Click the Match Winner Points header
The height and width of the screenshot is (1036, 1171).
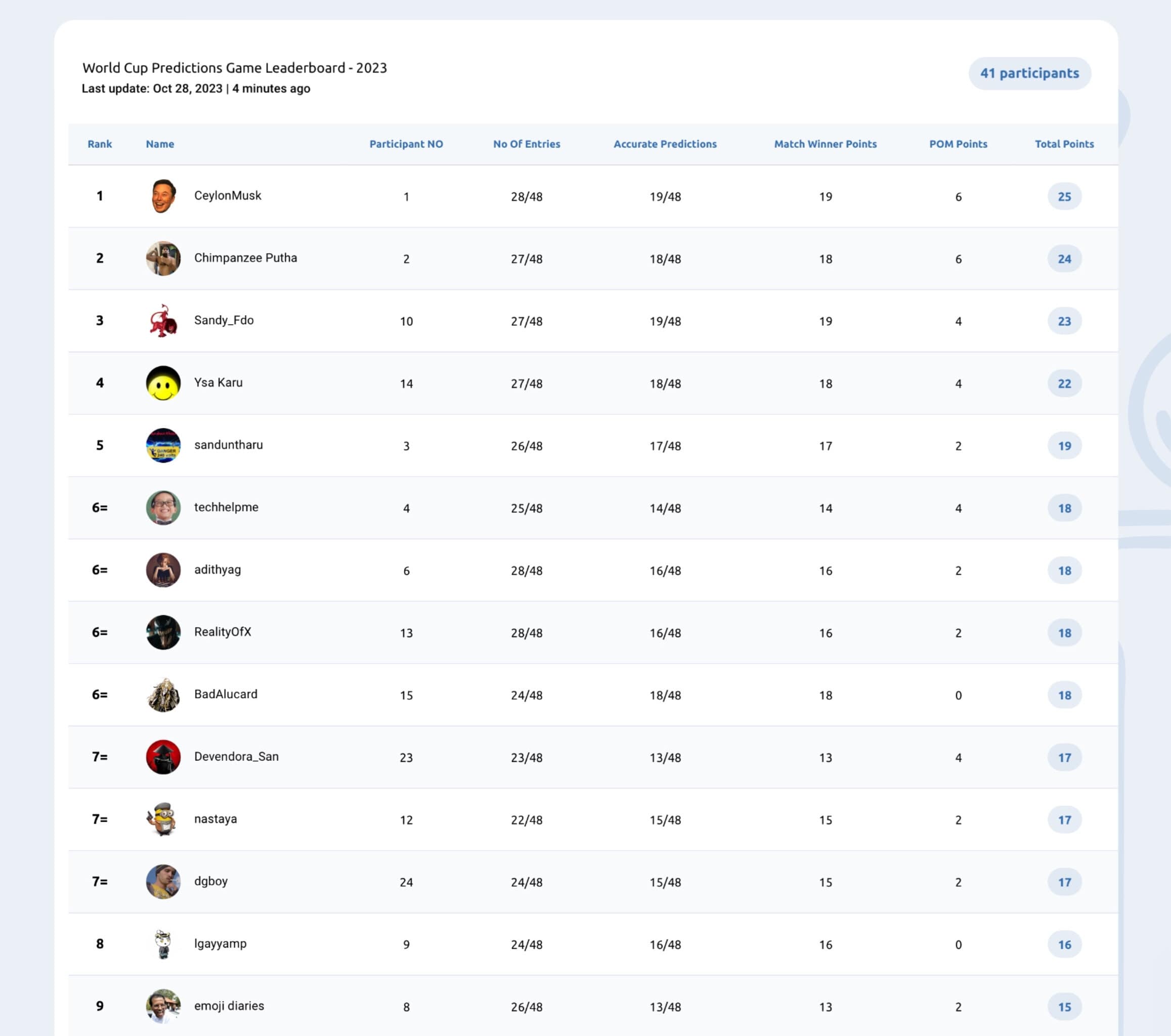coord(825,144)
